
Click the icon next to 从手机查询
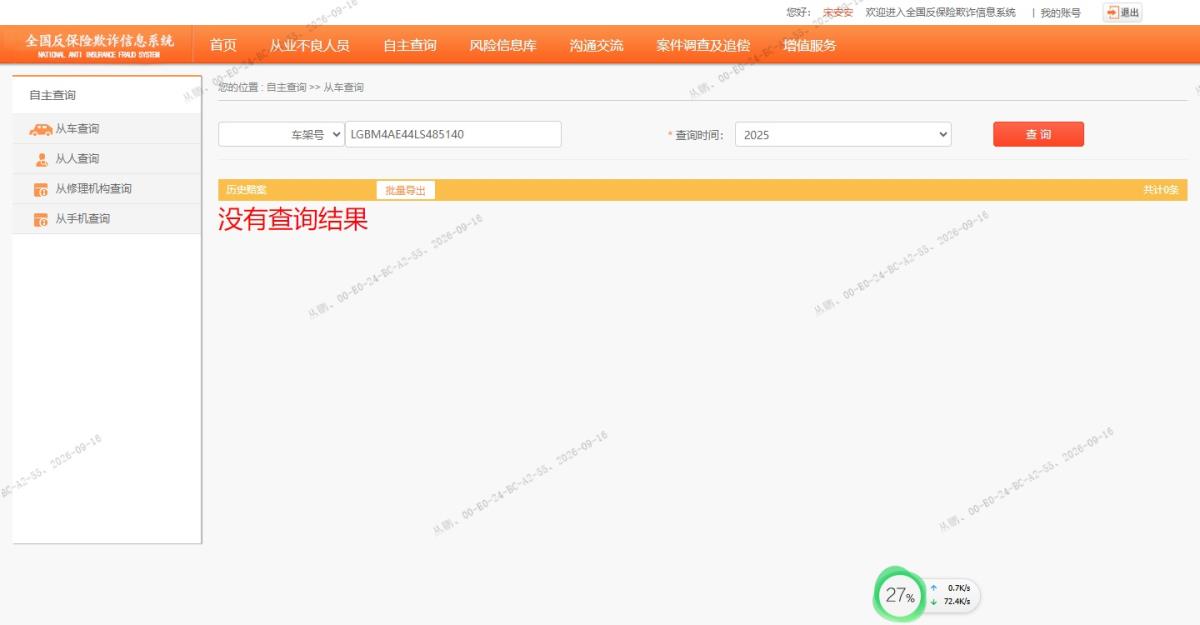coord(41,219)
